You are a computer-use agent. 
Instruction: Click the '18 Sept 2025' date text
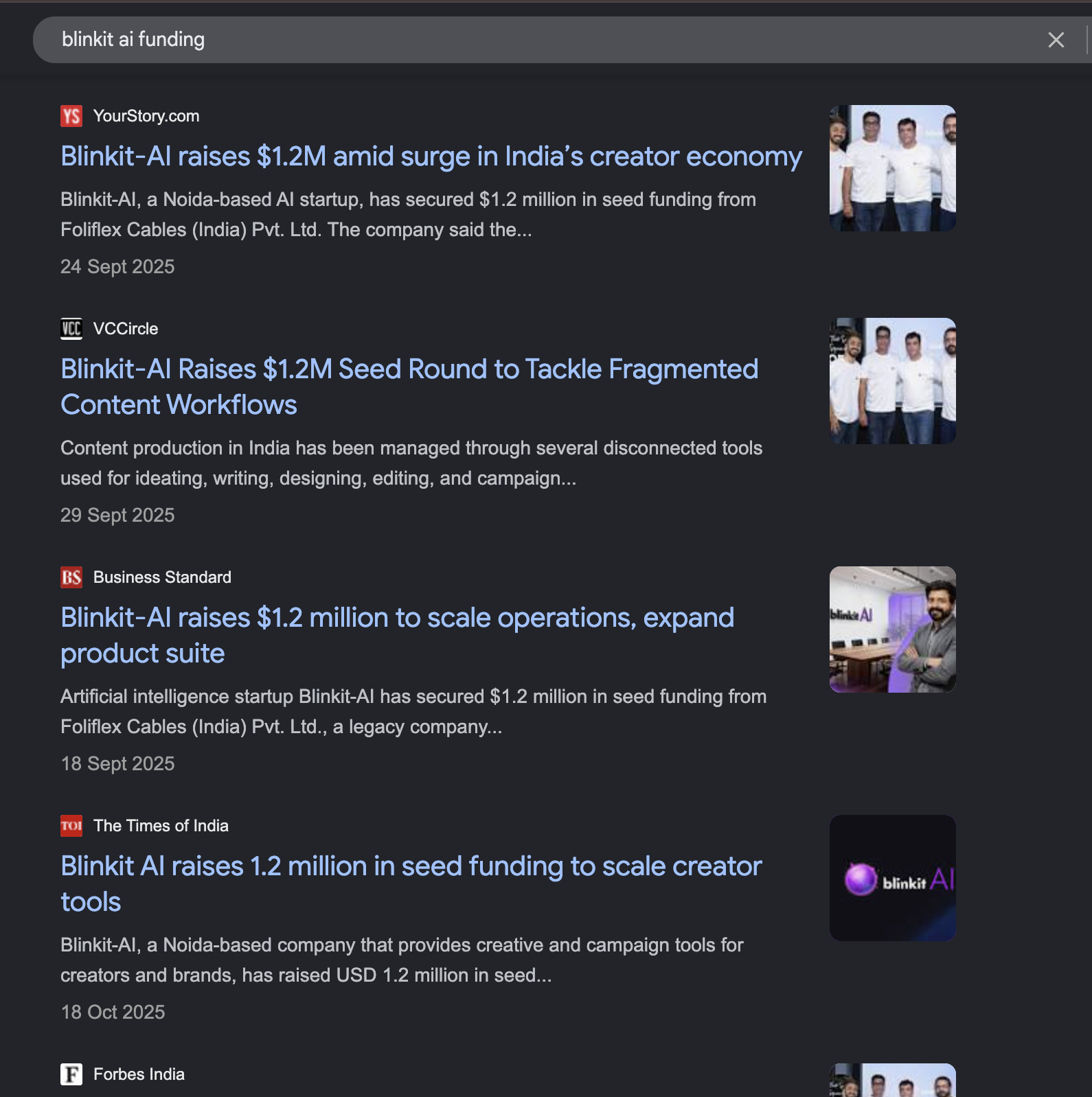point(117,763)
